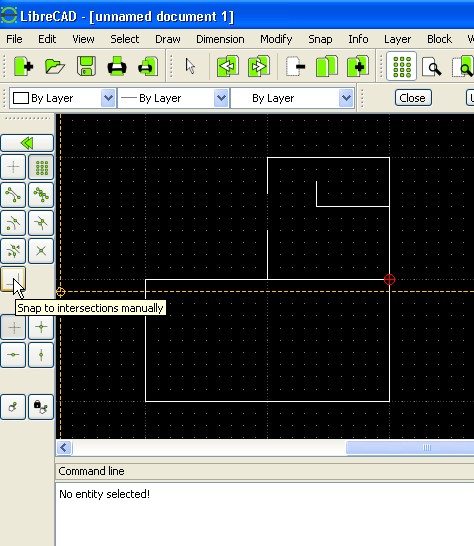Restrict cursor movement horizontally
The height and width of the screenshot is (546, 474).
13,355
